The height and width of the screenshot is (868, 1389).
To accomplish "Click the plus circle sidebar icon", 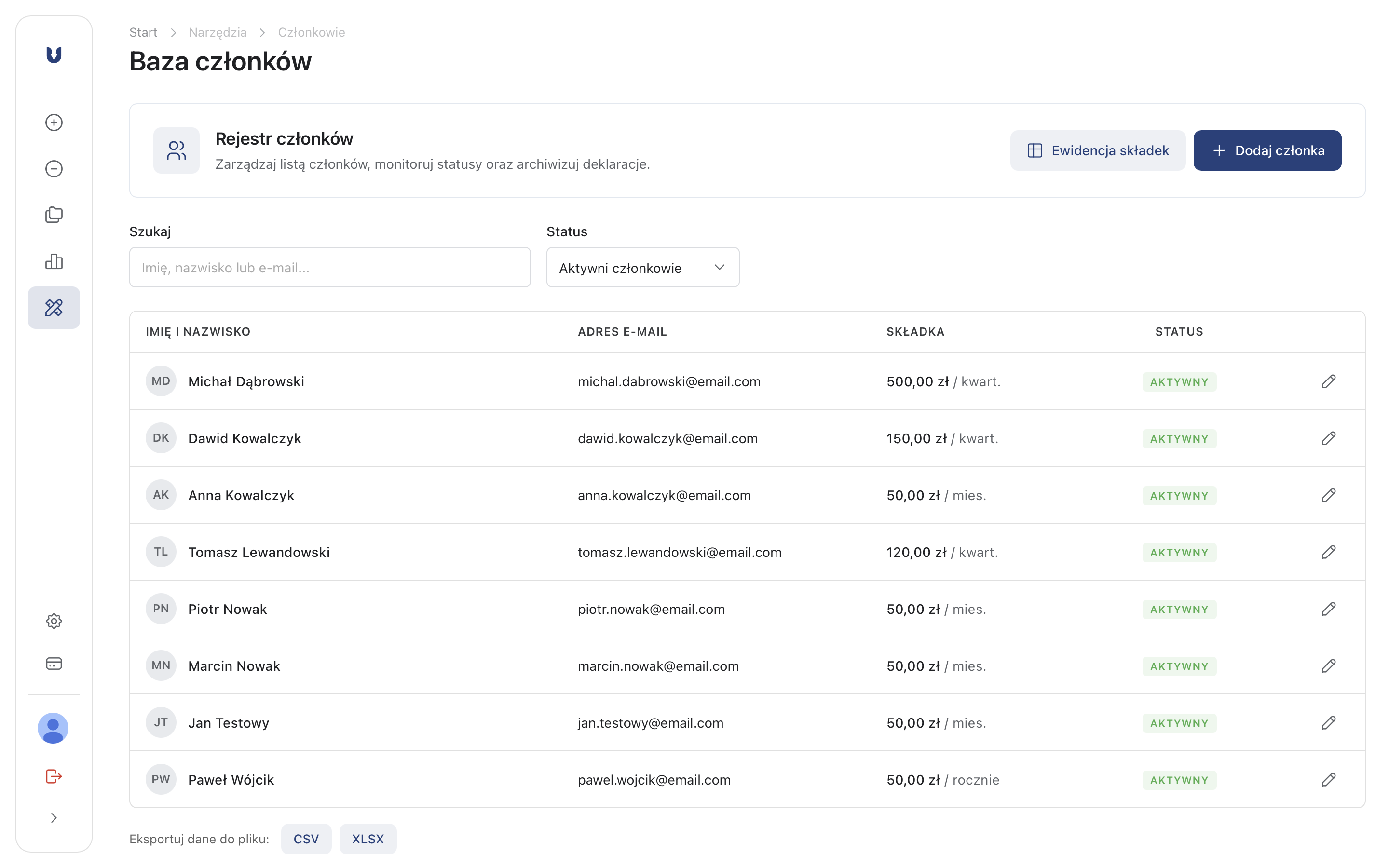I will pos(54,122).
